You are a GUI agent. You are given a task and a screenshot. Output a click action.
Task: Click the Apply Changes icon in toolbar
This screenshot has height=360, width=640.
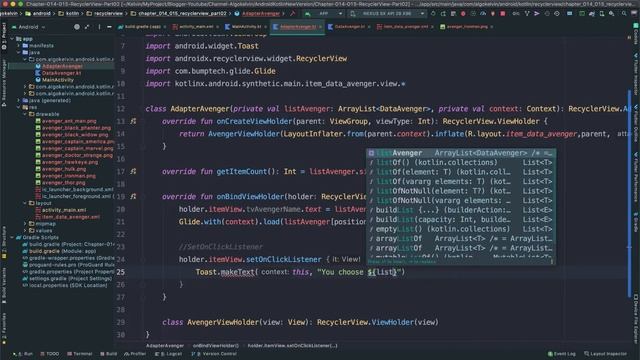tap(443, 13)
